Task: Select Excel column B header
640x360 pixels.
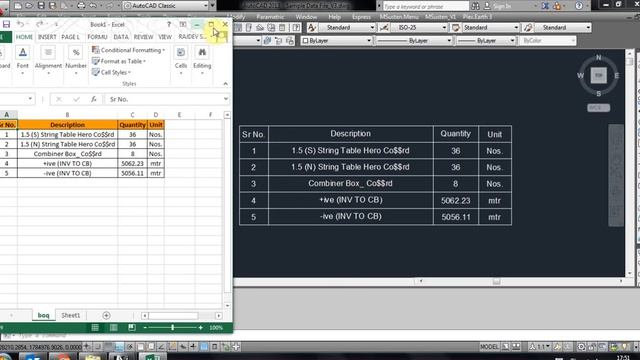Action: pos(67,115)
